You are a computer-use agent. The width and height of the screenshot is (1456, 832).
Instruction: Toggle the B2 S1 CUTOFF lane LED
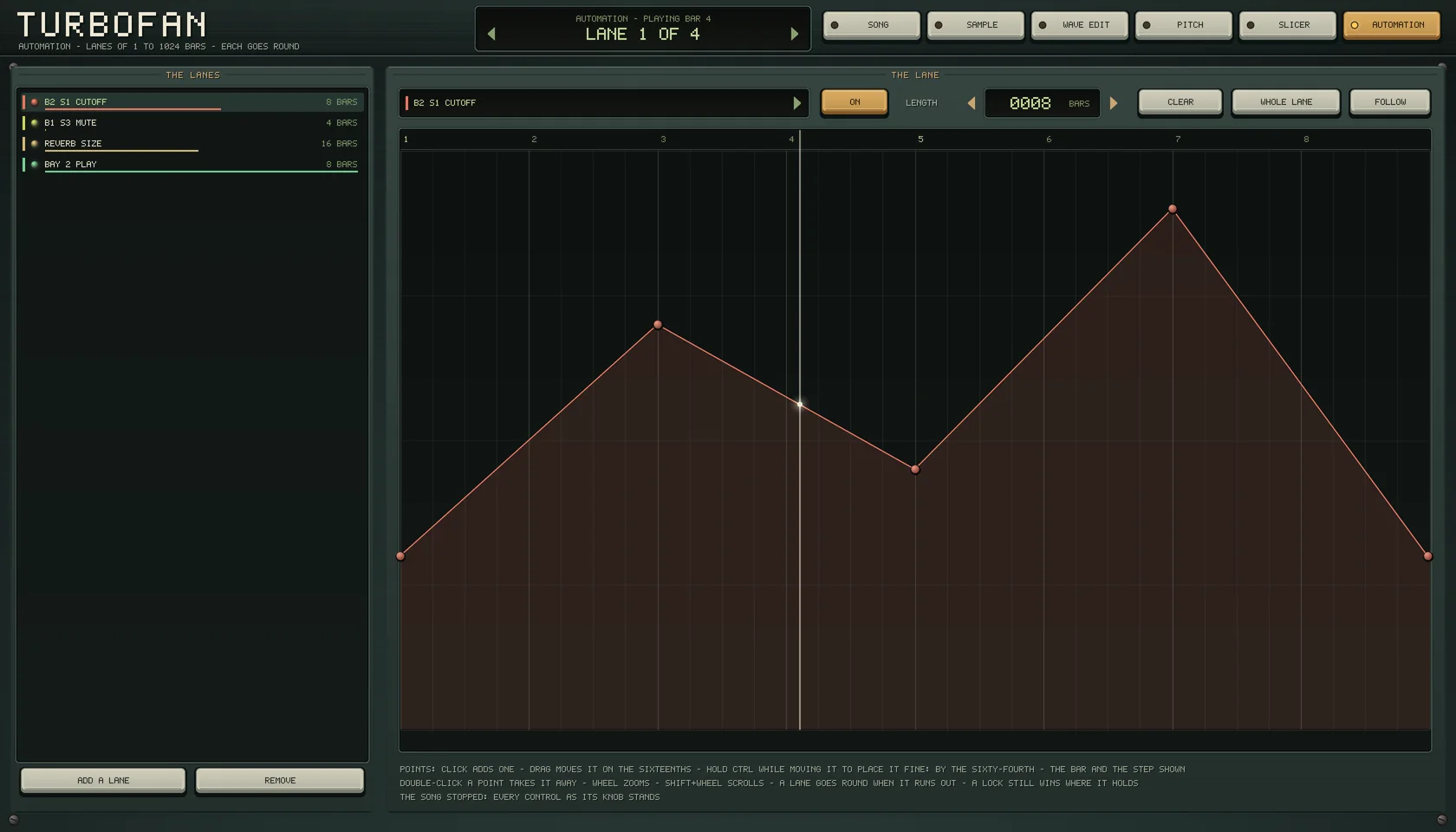click(x=35, y=102)
